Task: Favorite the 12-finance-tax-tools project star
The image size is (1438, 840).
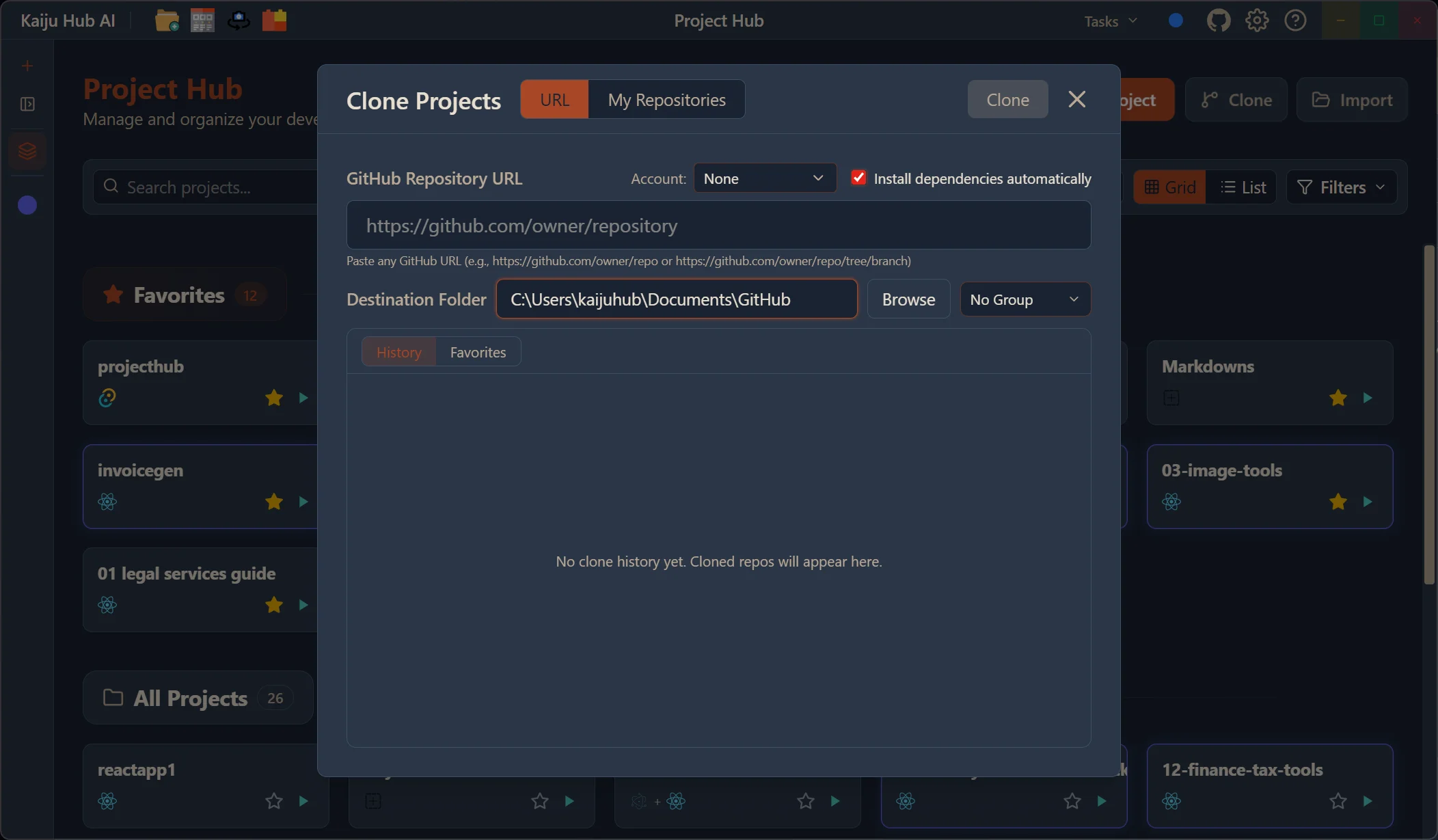Action: (x=1338, y=801)
